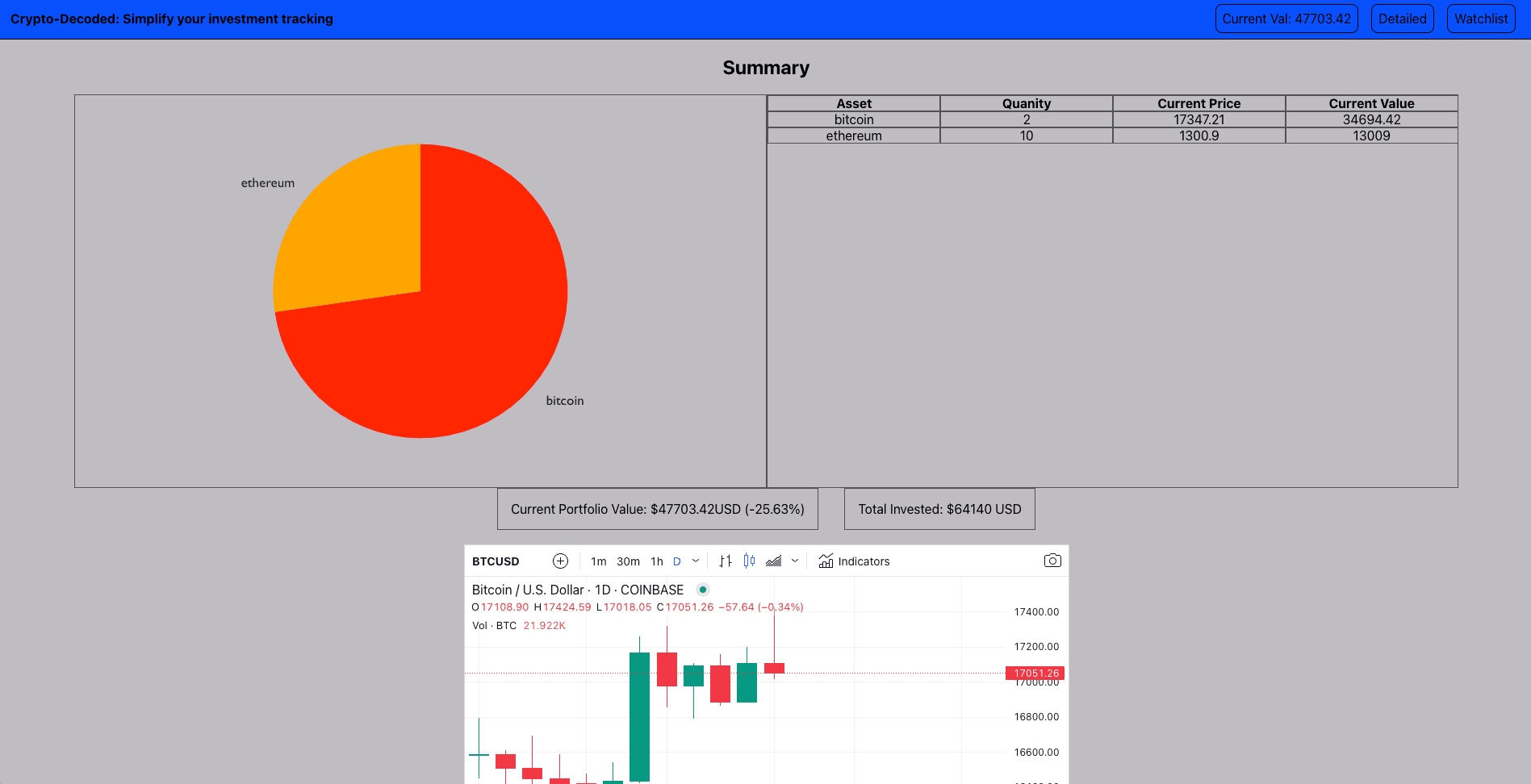Select the ethereum slice of the pie chart

347,218
